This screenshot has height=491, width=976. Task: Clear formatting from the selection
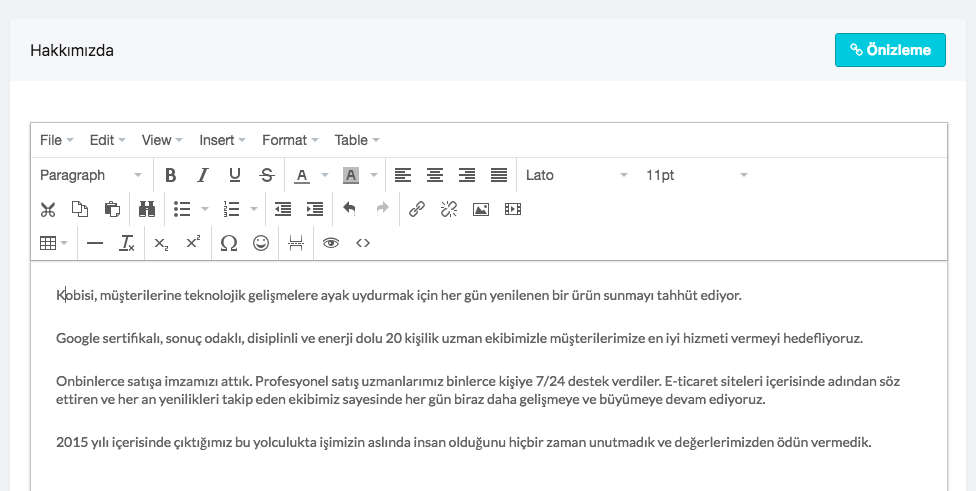pyautogui.click(x=127, y=243)
